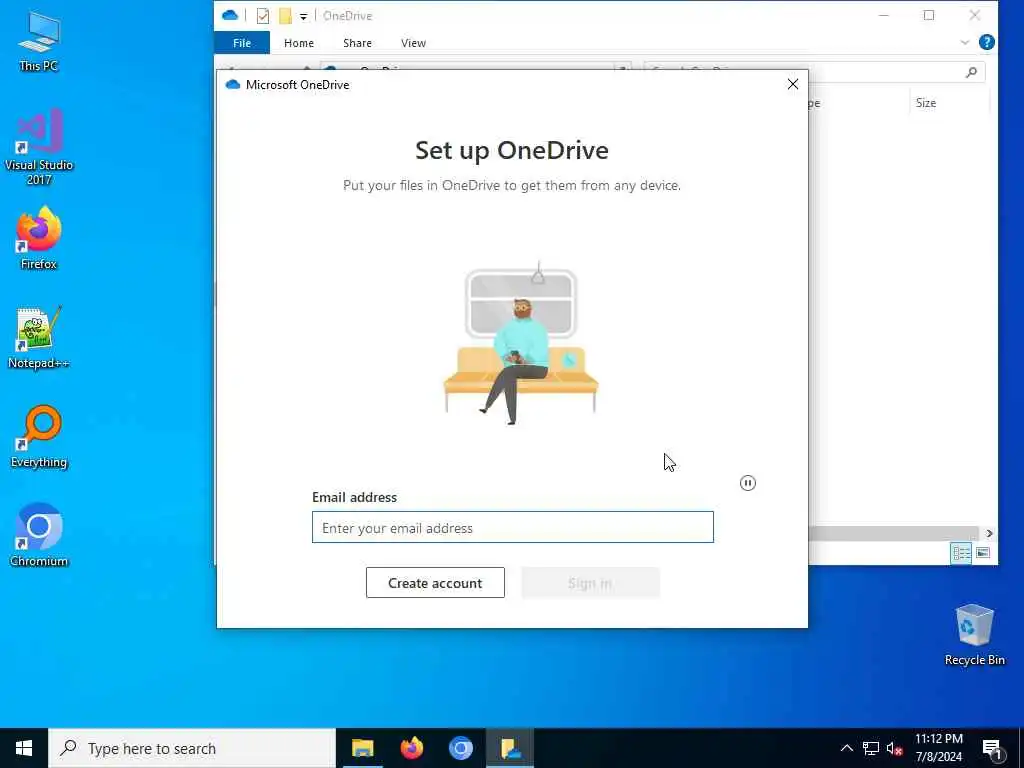Launch Firefox from the taskbar
The width and height of the screenshot is (1024, 768).
coord(411,748)
